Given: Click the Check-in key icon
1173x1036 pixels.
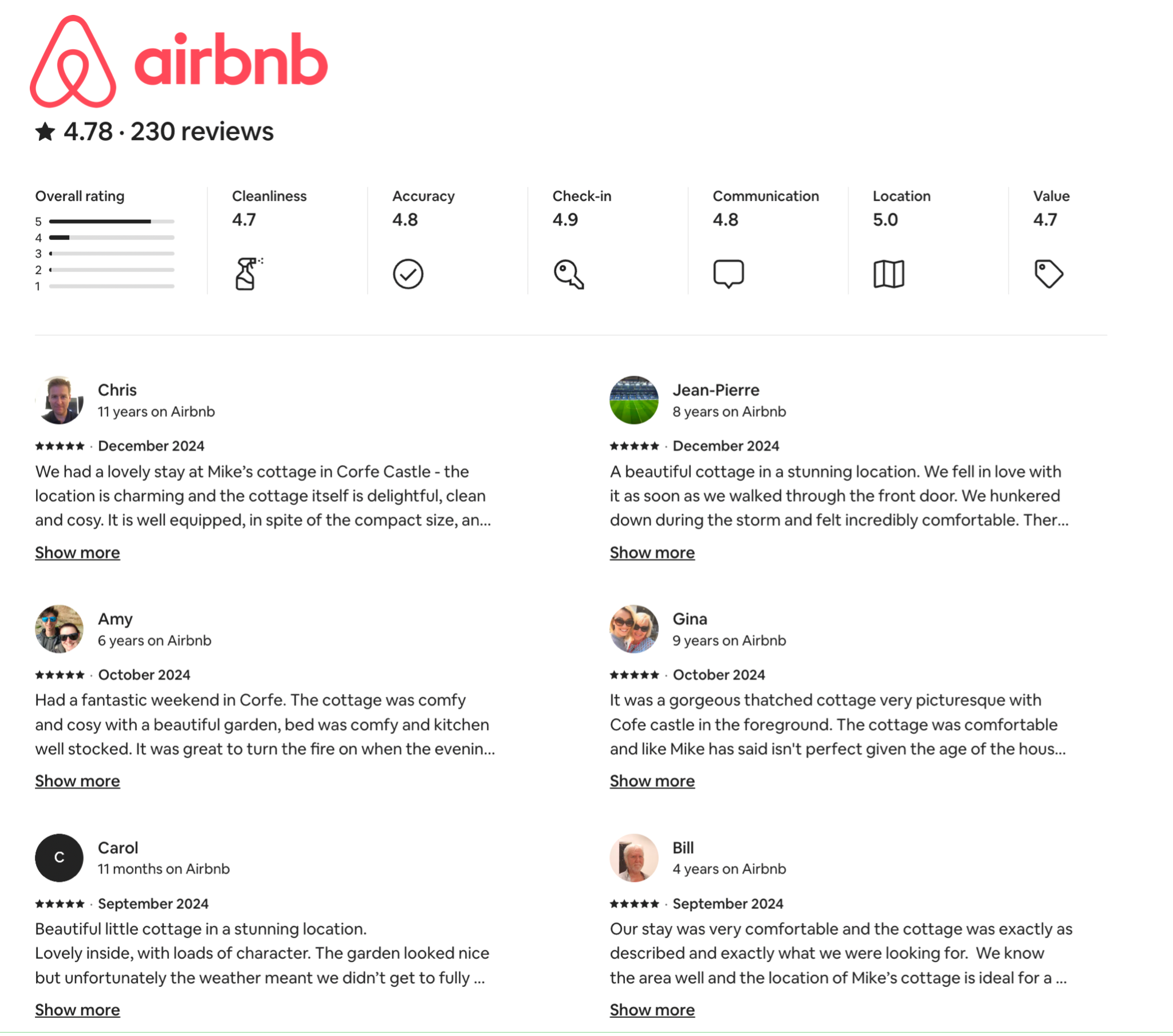Looking at the screenshot, I should [x=569, y=274].
